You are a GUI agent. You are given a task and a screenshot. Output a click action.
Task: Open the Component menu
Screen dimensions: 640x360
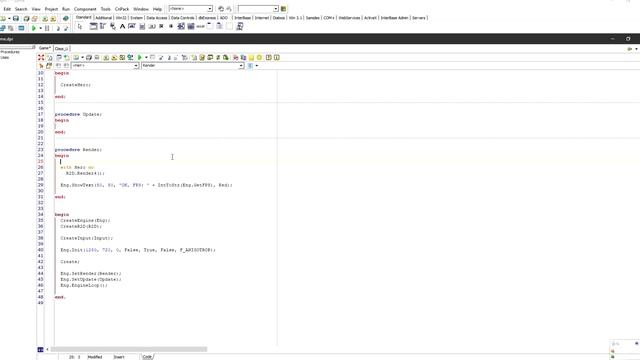pos(85,9)
